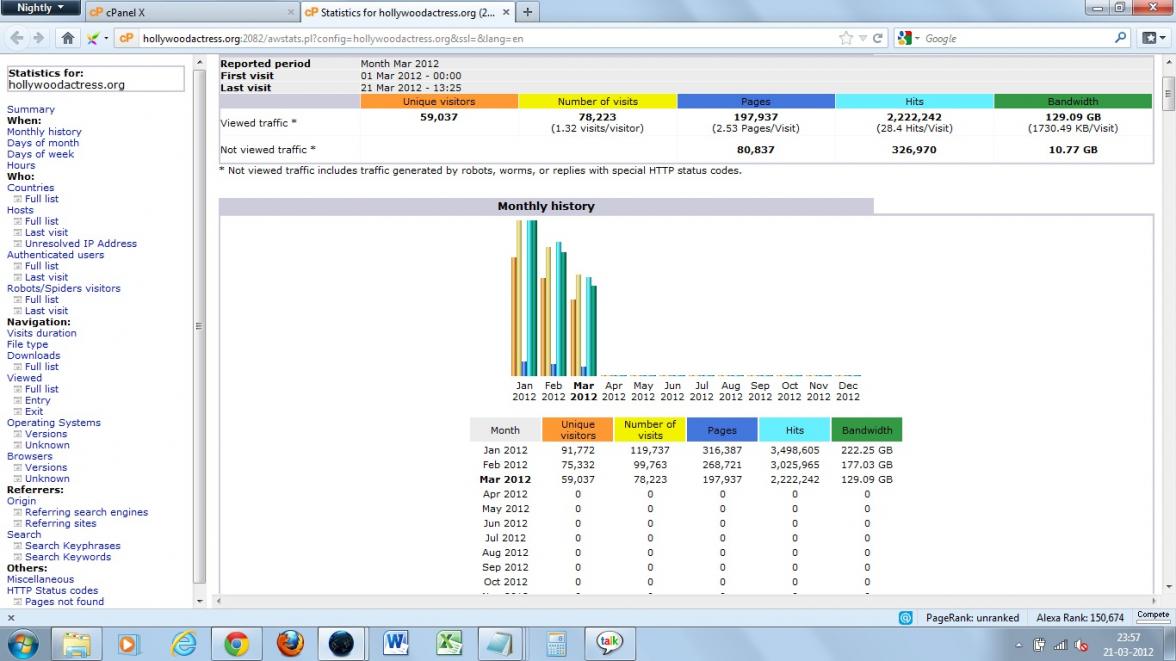
Task: Click the cPanel site identity icon in address bar
Action: click(x=126, y=38)
